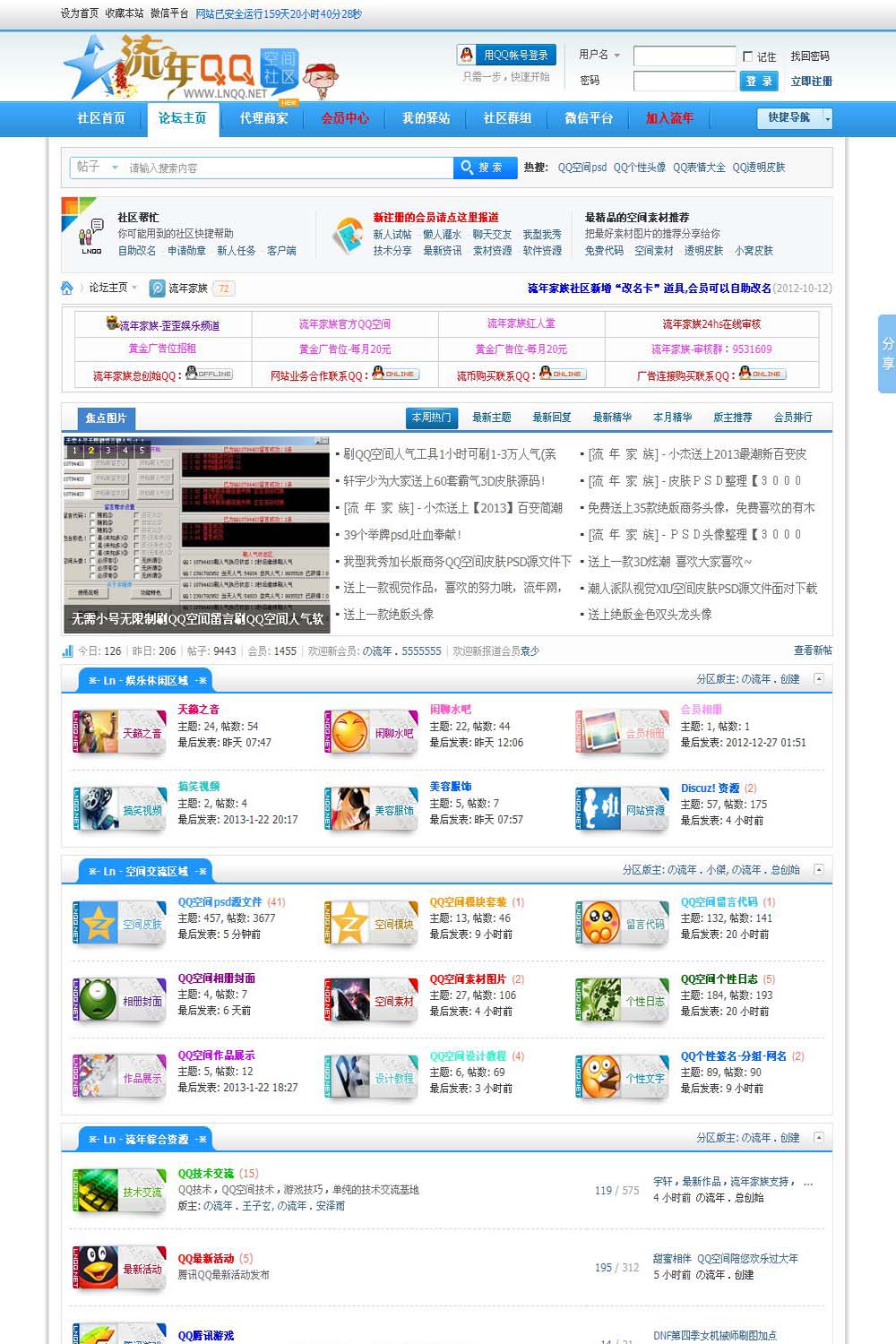This screenshot has width=896, height=1344.
Task: Open the 设为首页 link
Action: (x=80, y=14)
